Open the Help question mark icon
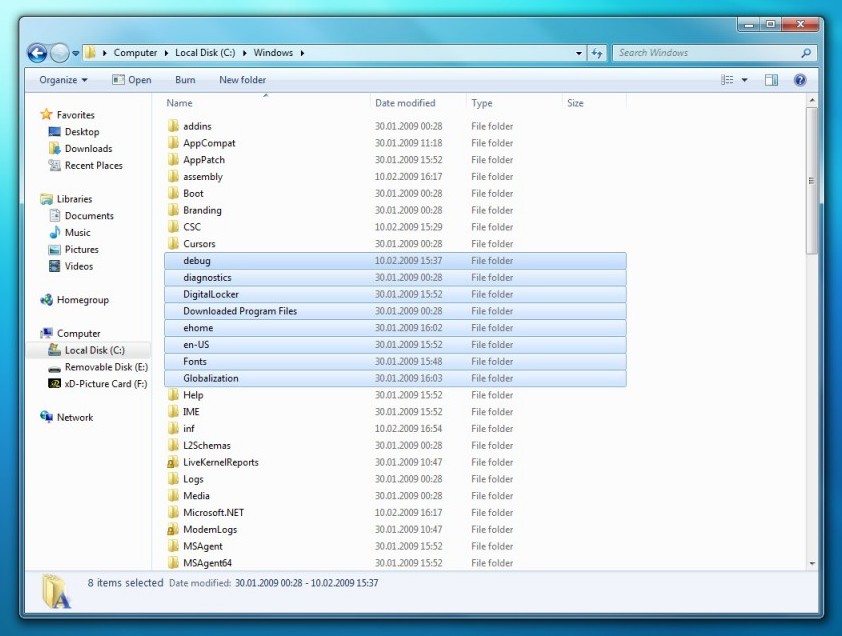The height and width of the screenshot is (636, 842). [800, 80]
